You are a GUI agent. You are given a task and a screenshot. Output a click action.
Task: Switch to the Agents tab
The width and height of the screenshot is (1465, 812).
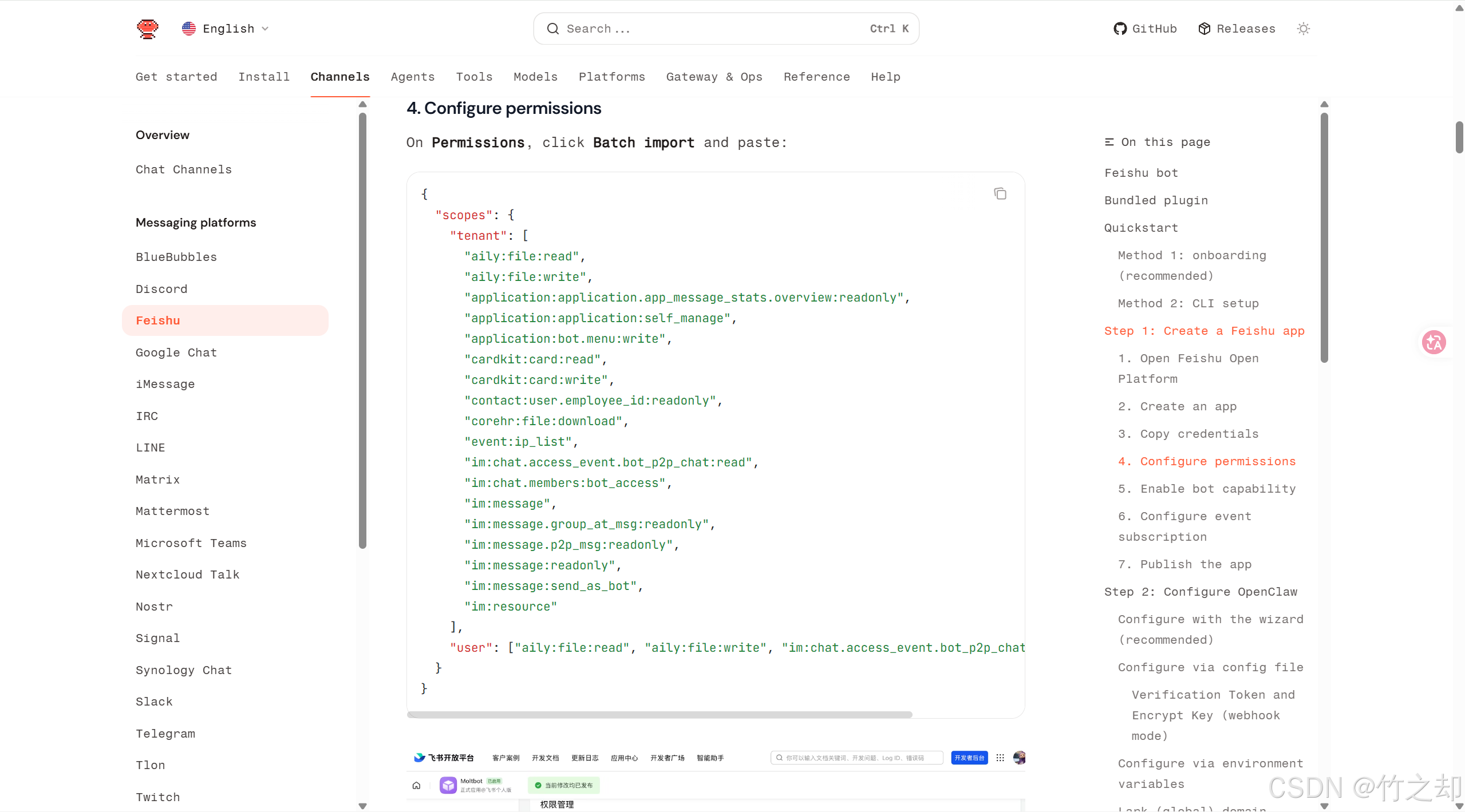(412, 77)
